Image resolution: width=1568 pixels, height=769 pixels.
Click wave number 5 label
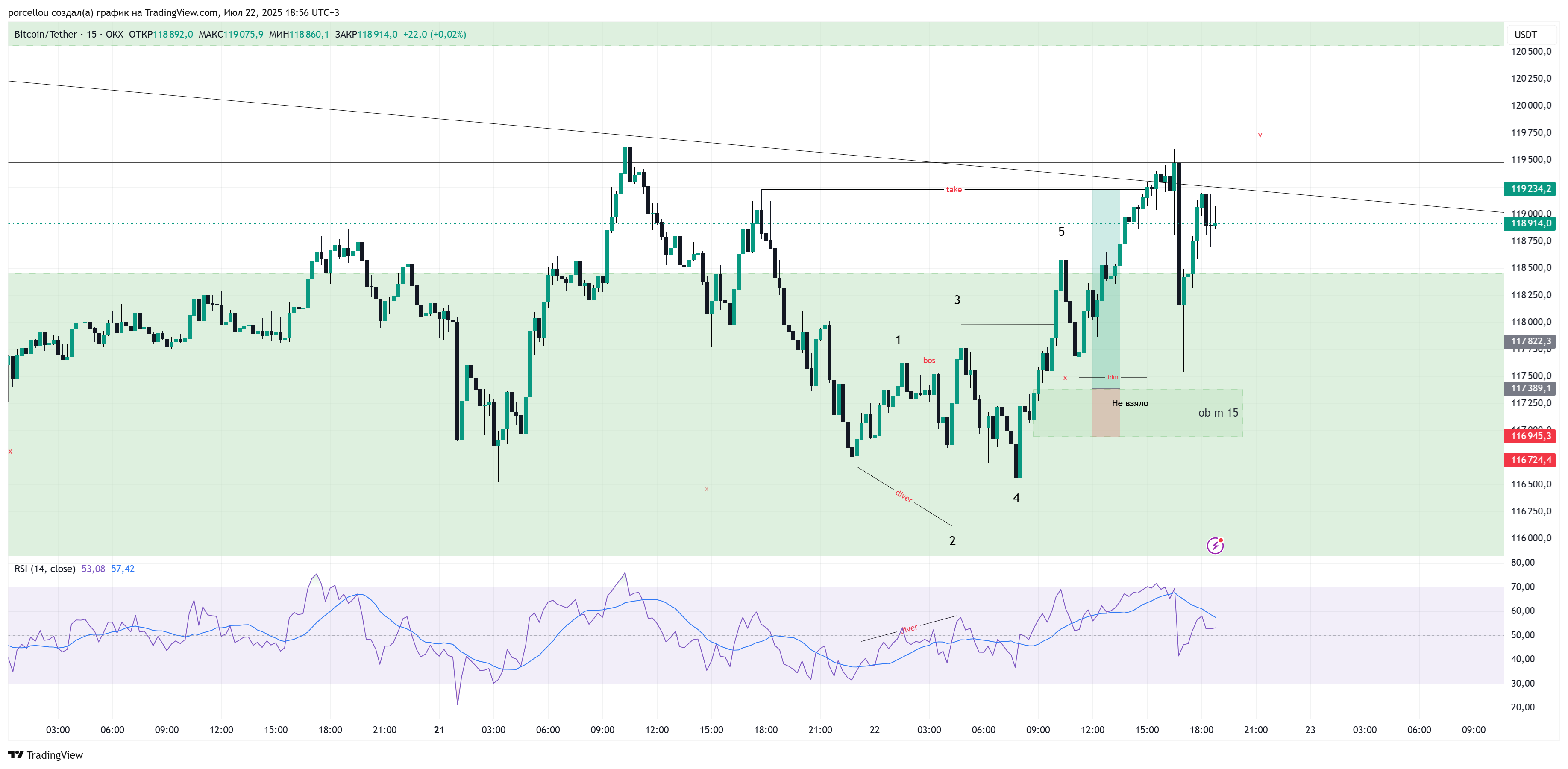[x=1062, y=232]
